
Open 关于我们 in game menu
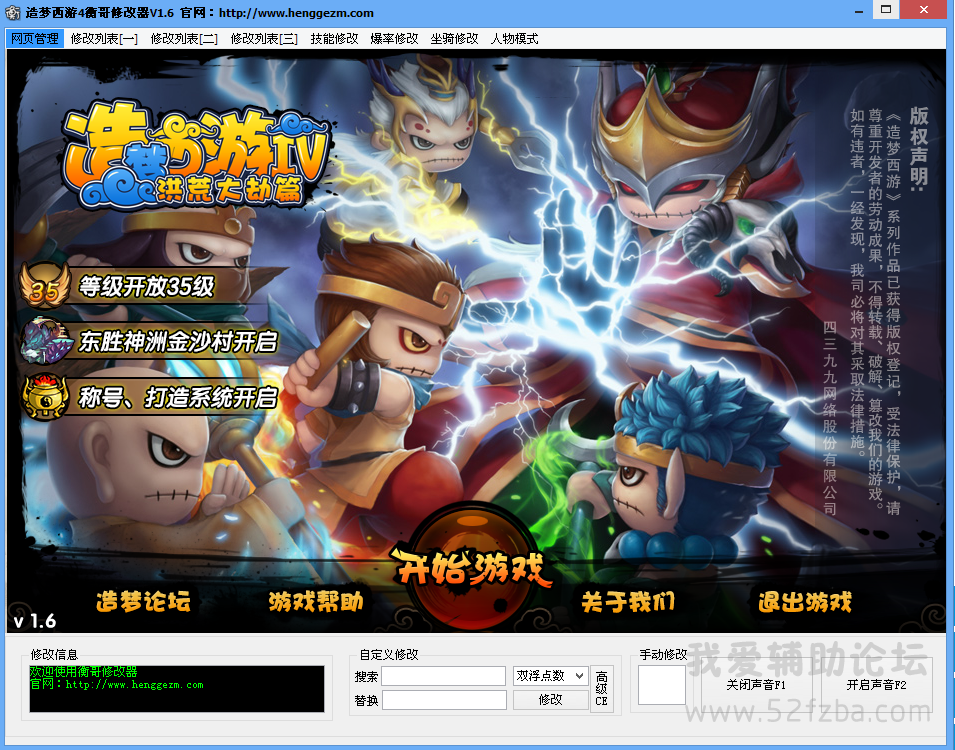(628, 601)
